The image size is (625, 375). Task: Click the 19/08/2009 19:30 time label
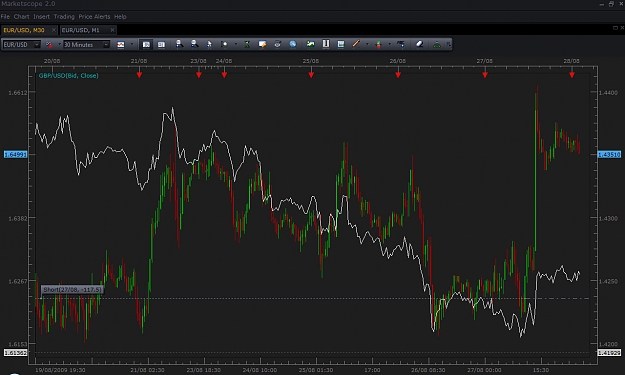tap(60, 370)
